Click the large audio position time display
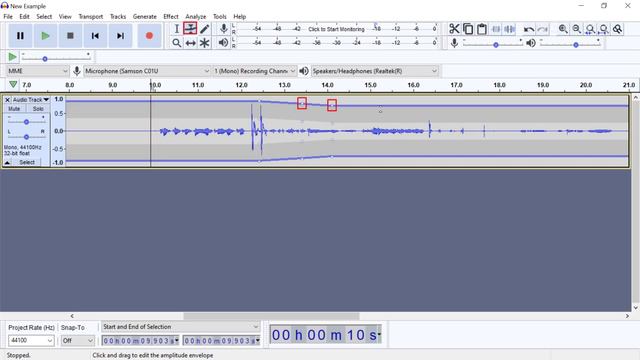Screen dimensions: 640x360 click(326, 335)
